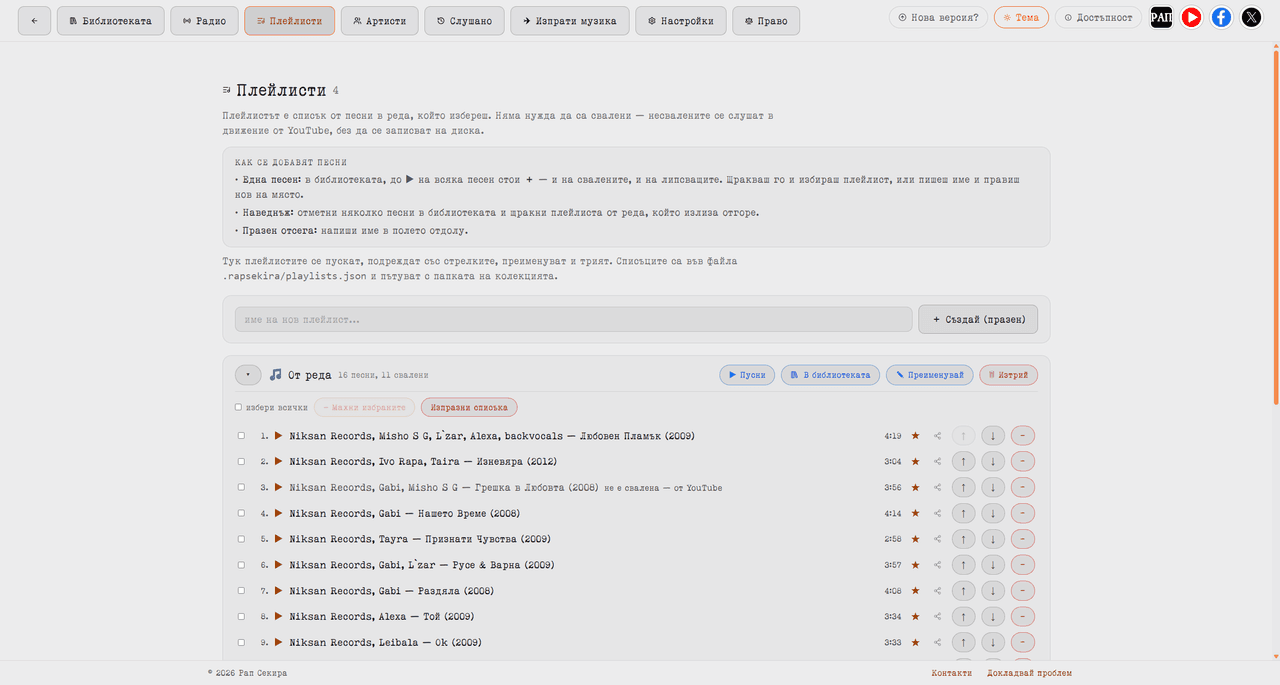Screen dimensions: 1280x685
Task: Select checkbox for song 4 Нашето Време
Action: coord(241,513)
